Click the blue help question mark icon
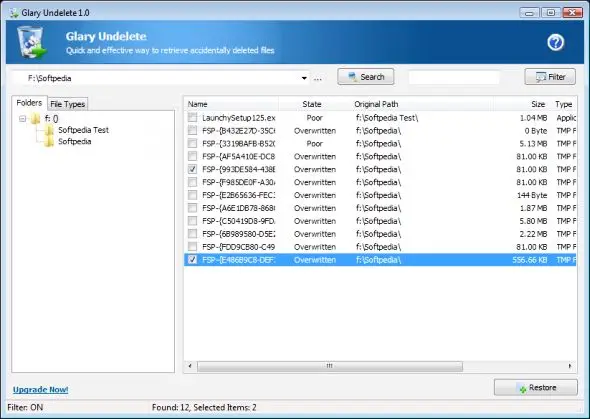This screenshot has width=590, height=419. (x=555, y=43)
